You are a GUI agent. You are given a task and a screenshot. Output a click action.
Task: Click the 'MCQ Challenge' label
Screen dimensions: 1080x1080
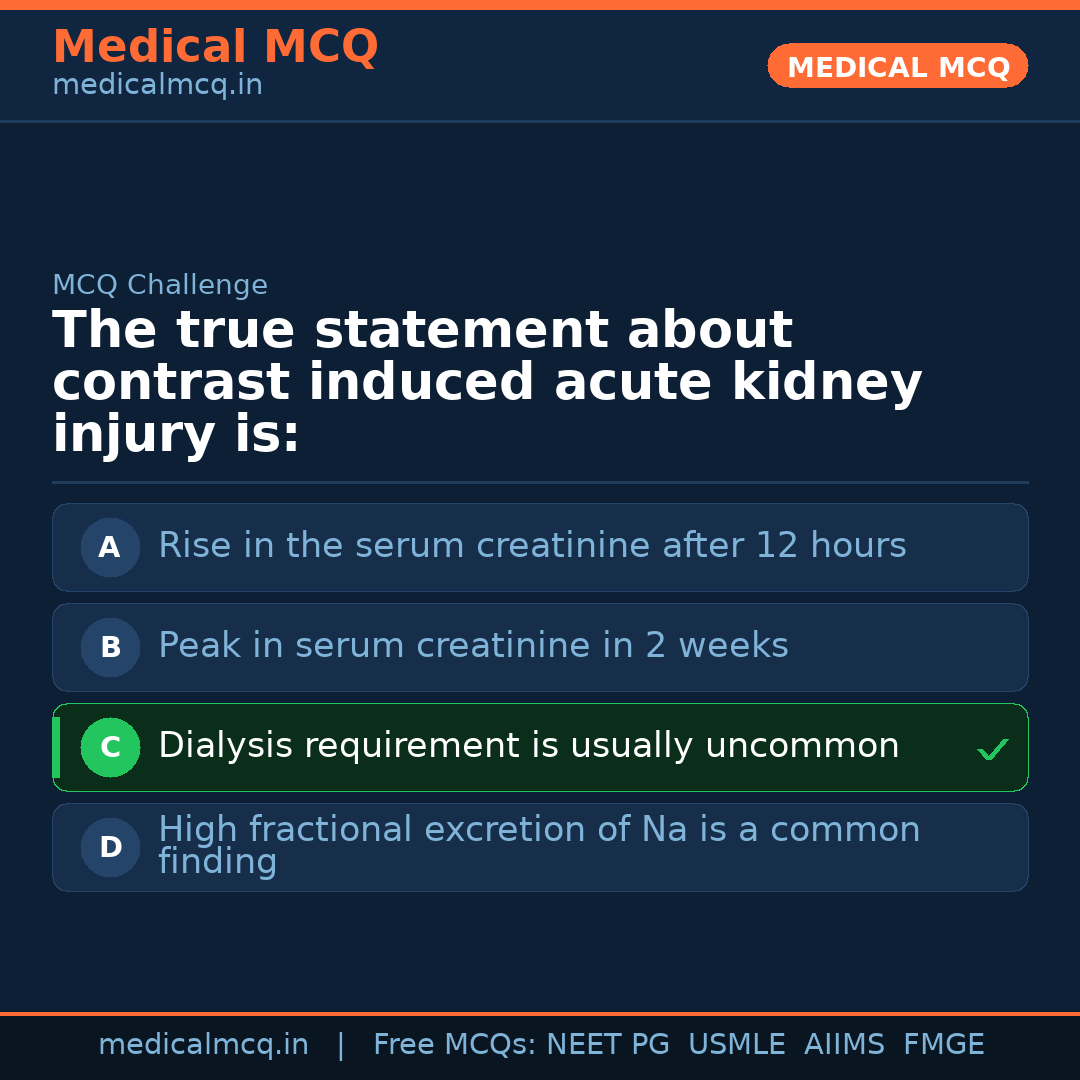[x=160, y=285]
